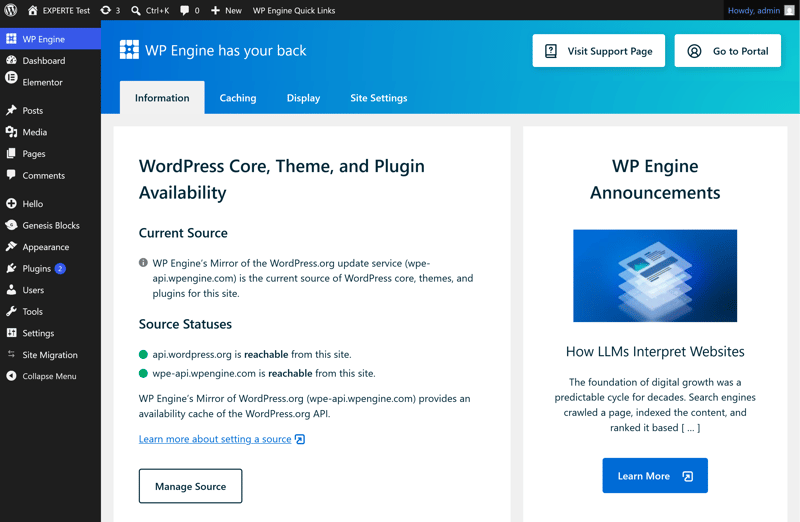The image size is (800, 522).
Task: Click the Collapse Menu arrow icon
Action: click(x=11, y=376)
